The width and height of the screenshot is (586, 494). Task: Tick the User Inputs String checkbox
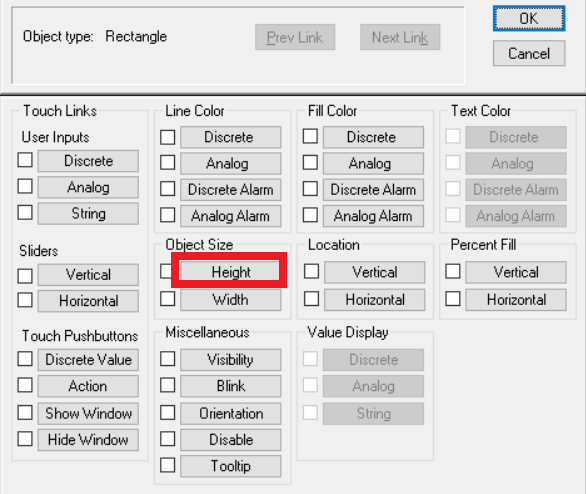click(x=25, y=212)
